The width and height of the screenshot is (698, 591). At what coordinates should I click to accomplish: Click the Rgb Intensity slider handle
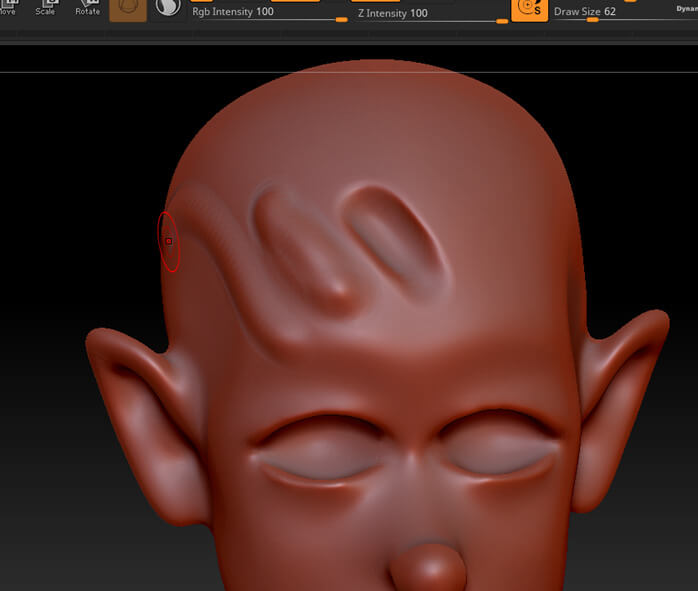click(341, 20)
